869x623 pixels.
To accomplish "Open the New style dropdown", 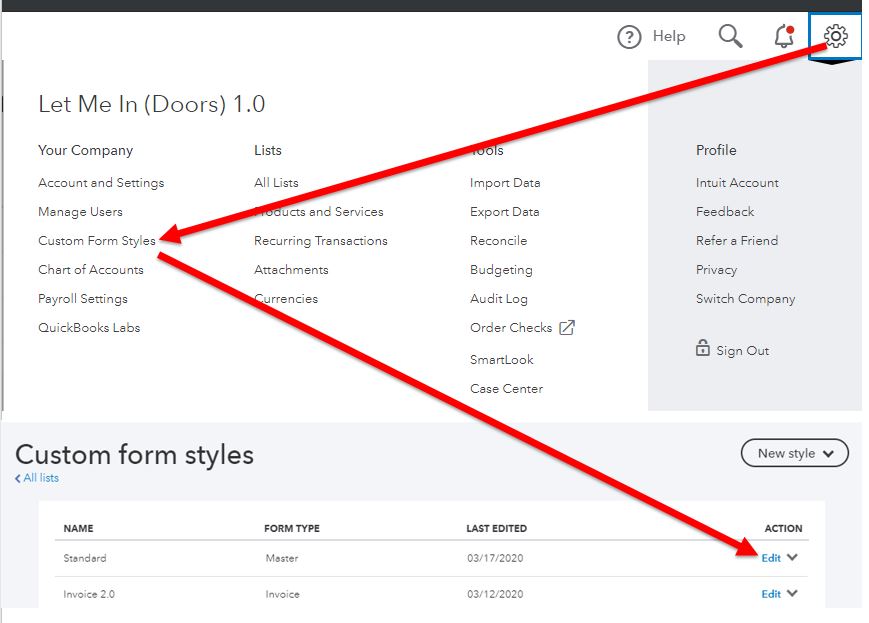I will [795, 453].
